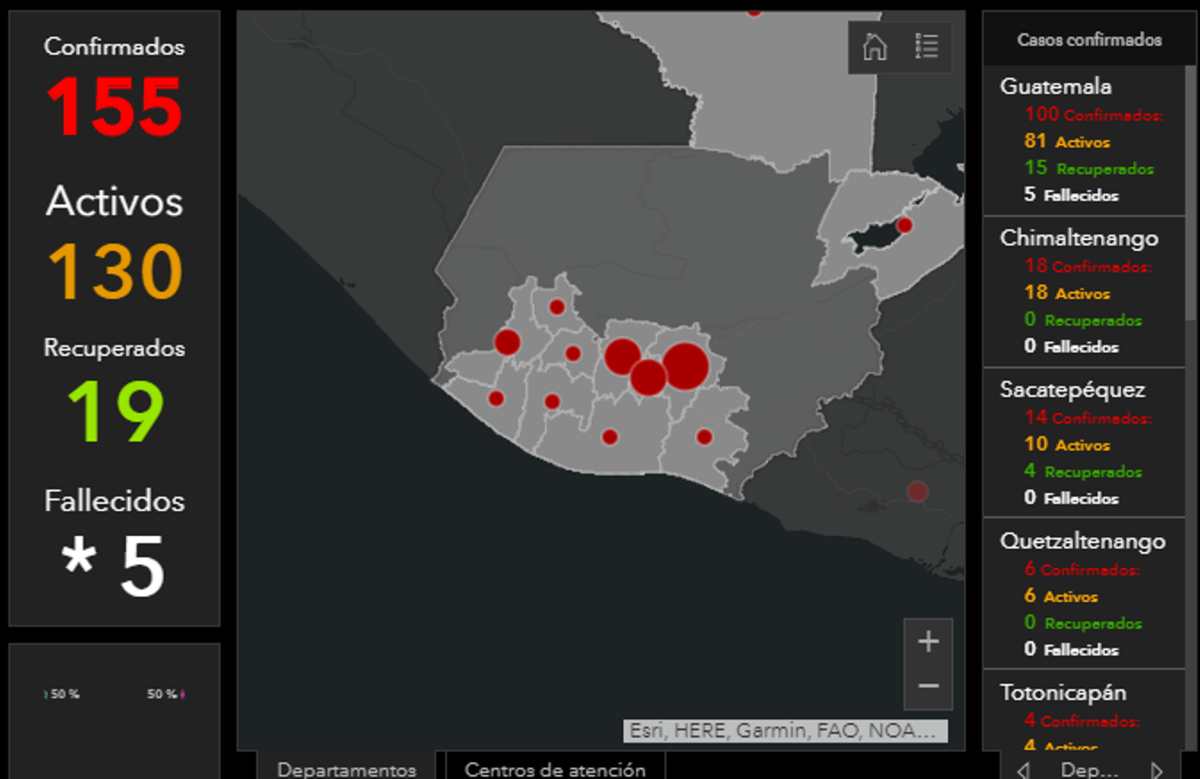Zoom in with the plus button

(x=928, y=641)
